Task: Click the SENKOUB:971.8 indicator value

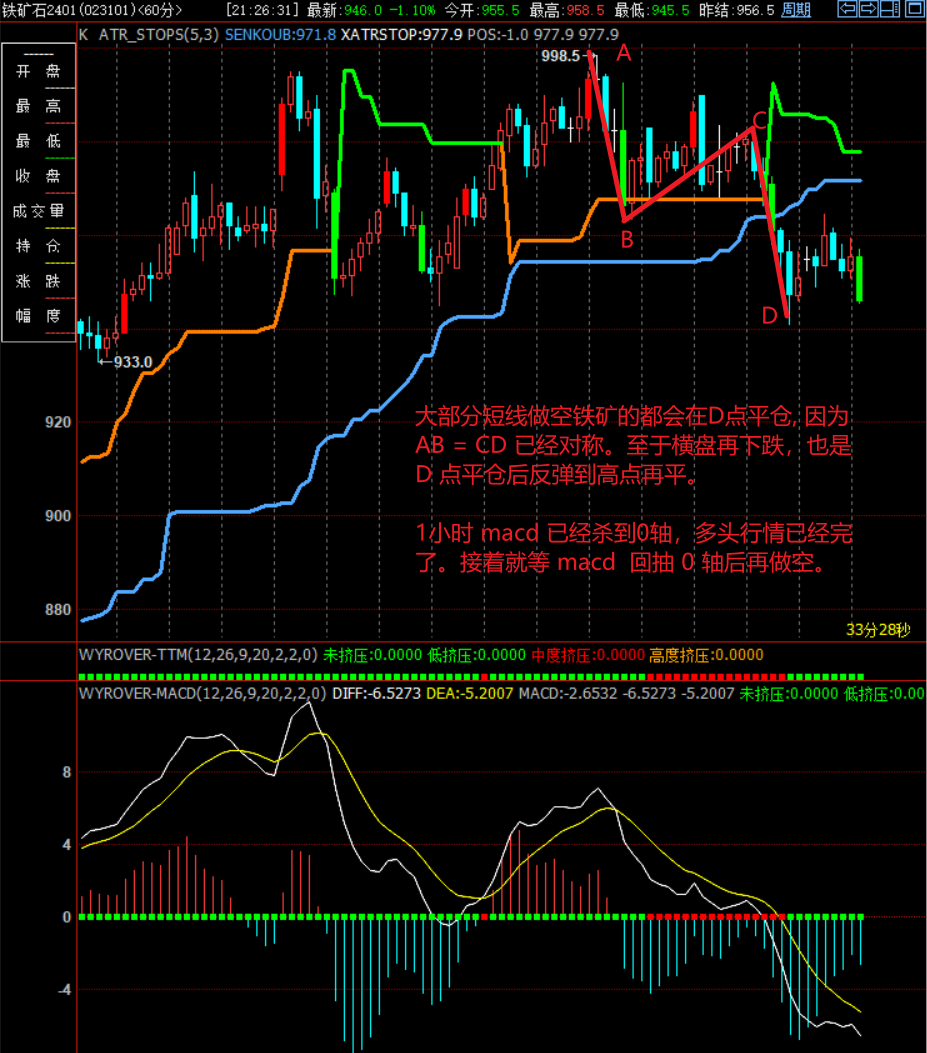Action: point(281,33)
